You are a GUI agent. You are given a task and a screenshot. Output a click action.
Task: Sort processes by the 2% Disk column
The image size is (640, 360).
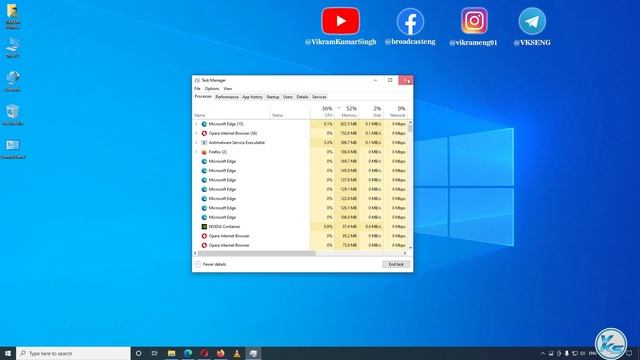371,111
